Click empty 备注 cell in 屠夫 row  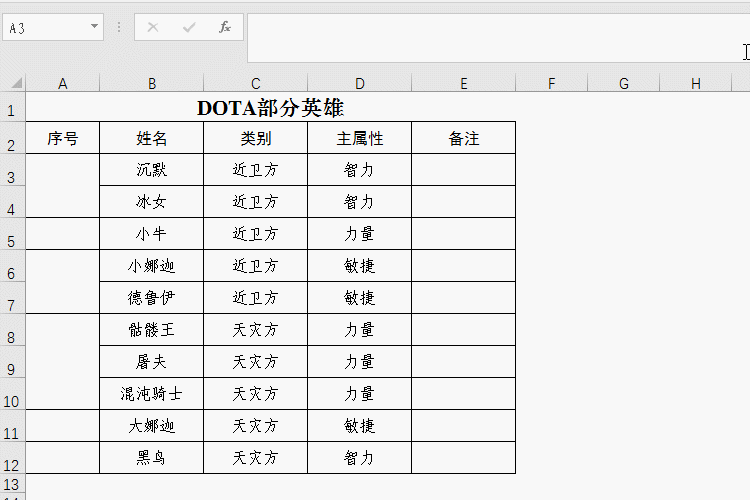[x=463, y=362]
